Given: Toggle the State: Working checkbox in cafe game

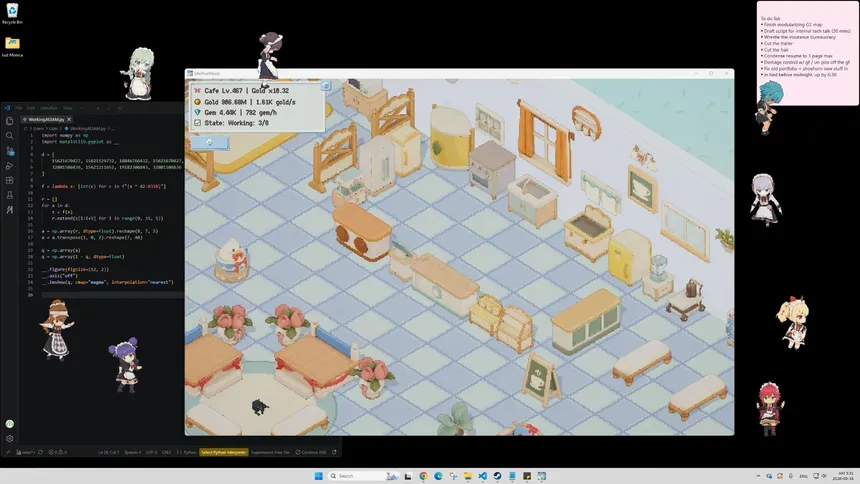Looking at the screenshot, I should [x=197, y=123].
